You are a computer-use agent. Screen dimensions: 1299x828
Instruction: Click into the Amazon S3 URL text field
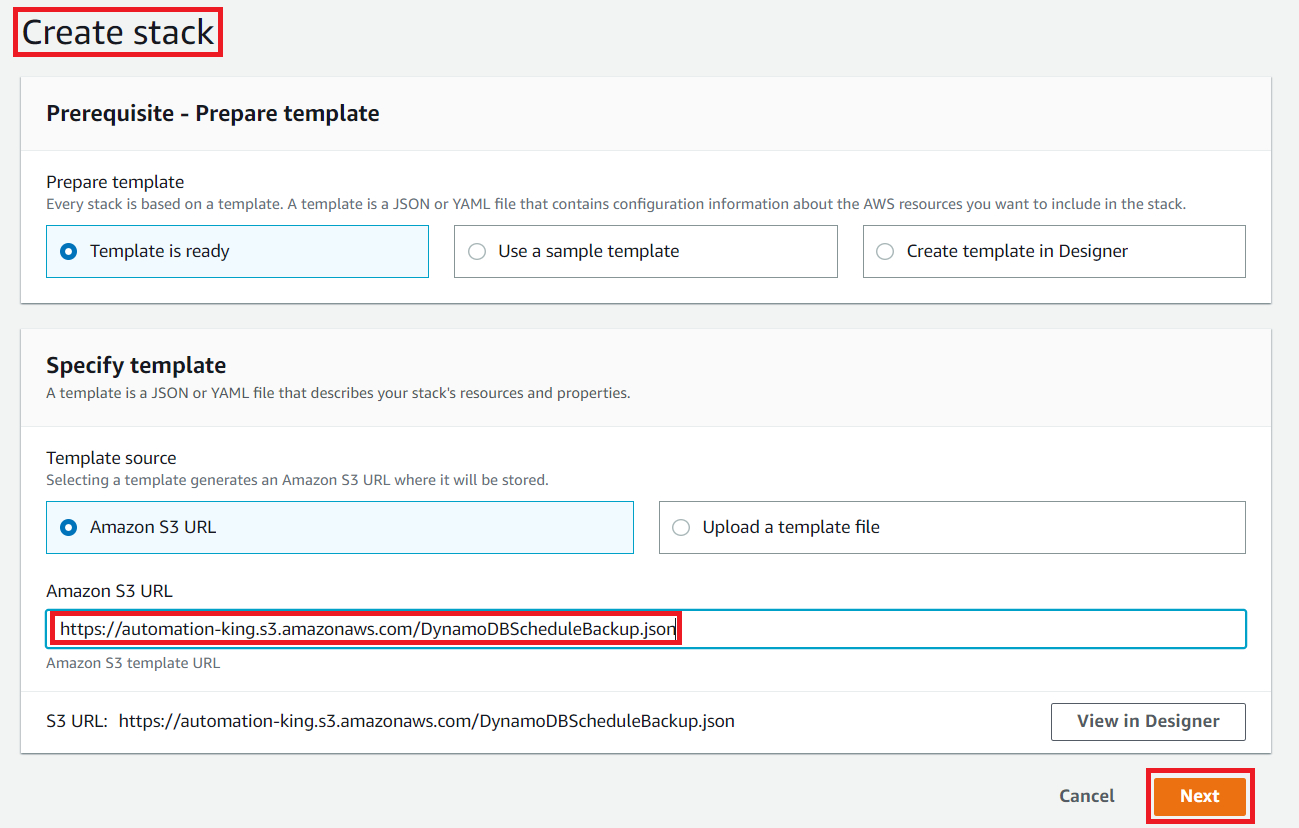pos(900,629)
